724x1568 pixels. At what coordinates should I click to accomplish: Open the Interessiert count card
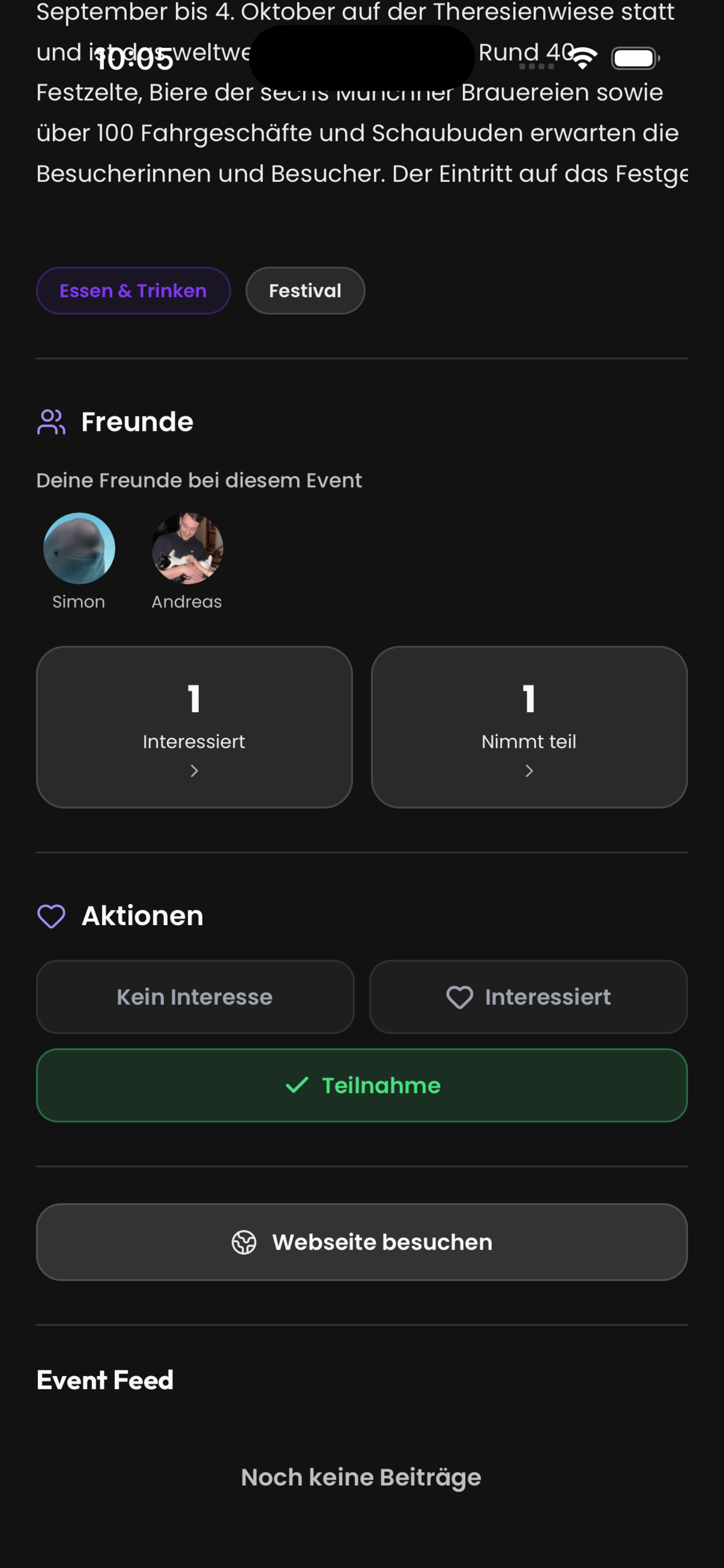point(195,727)
